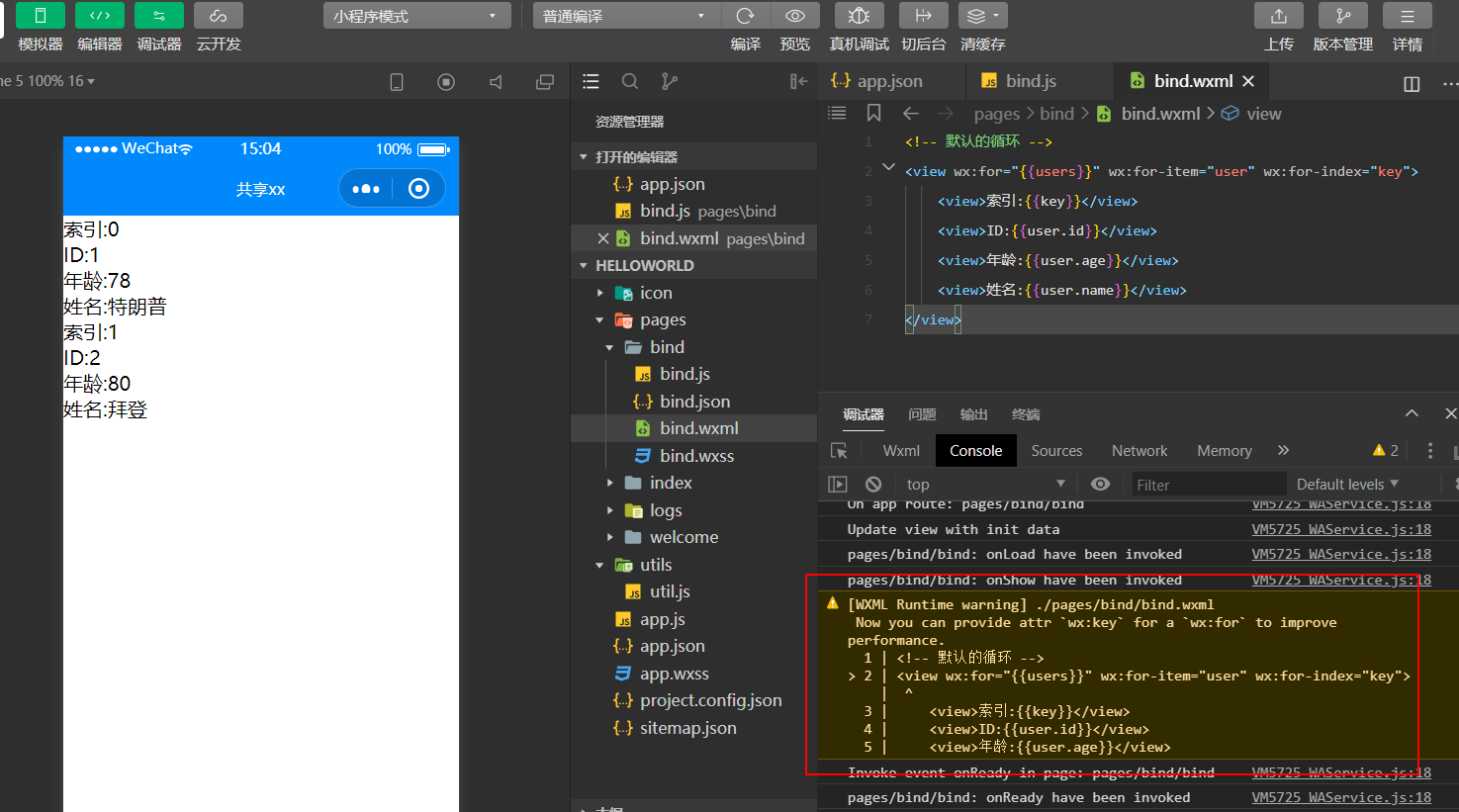
Task: Click the bind breadcrumb in editor path
Action: point(1056,114)
